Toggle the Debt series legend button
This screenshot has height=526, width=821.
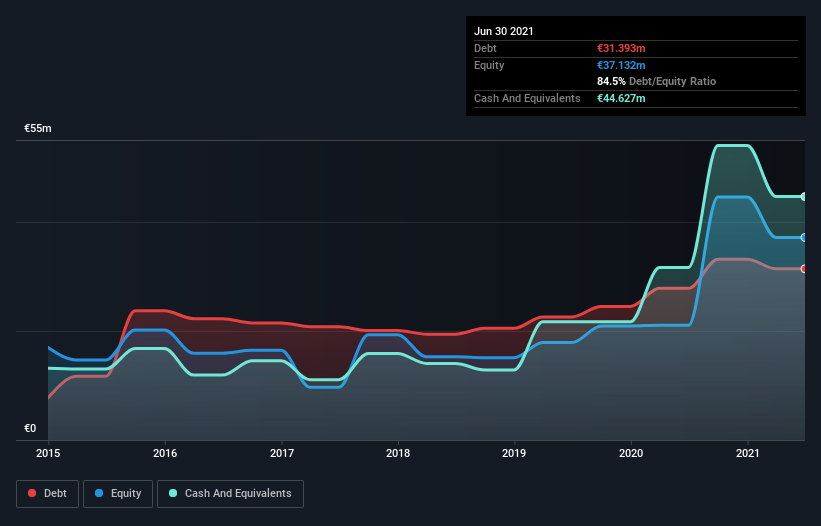[x=47, y=494]
